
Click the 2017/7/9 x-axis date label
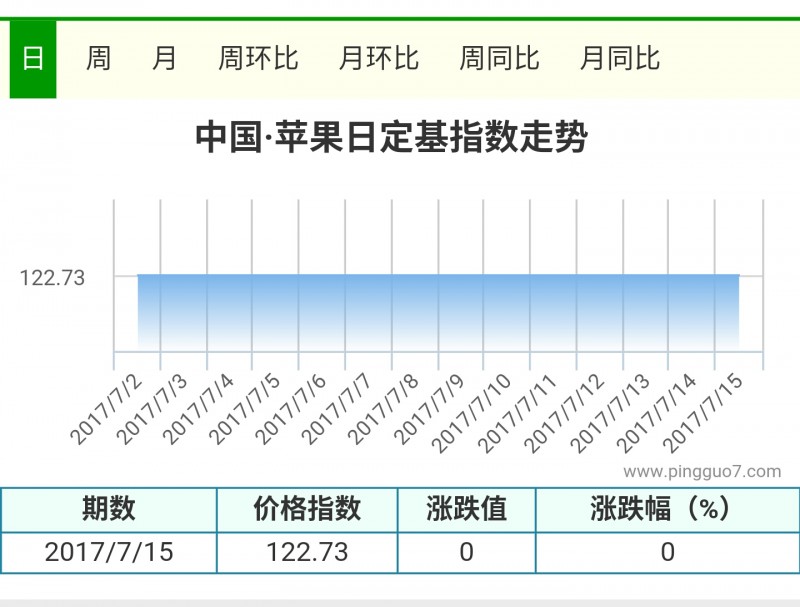430,410
